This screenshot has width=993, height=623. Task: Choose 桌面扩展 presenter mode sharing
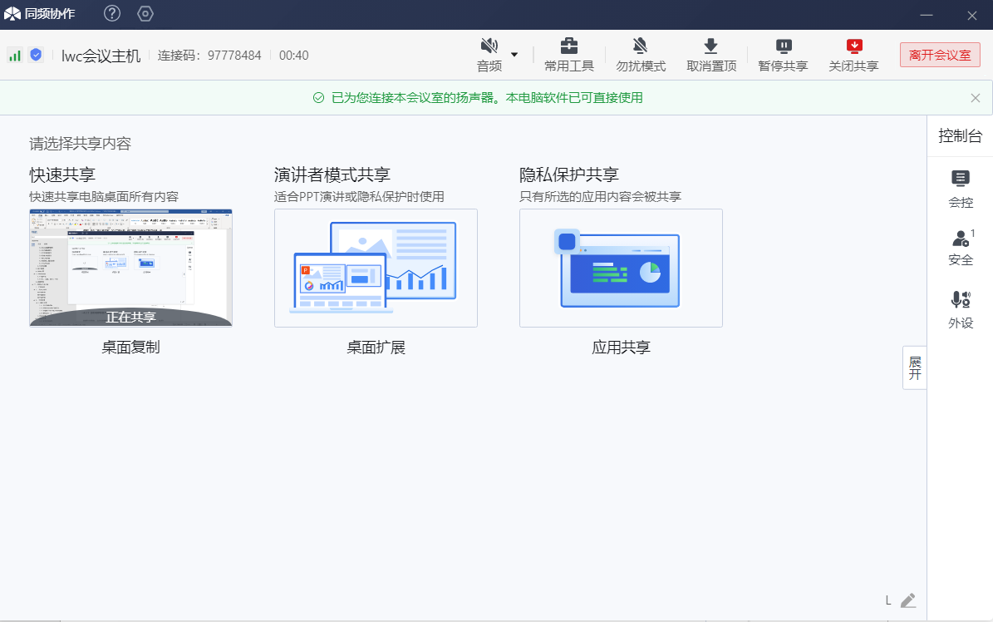coord(376,268)
